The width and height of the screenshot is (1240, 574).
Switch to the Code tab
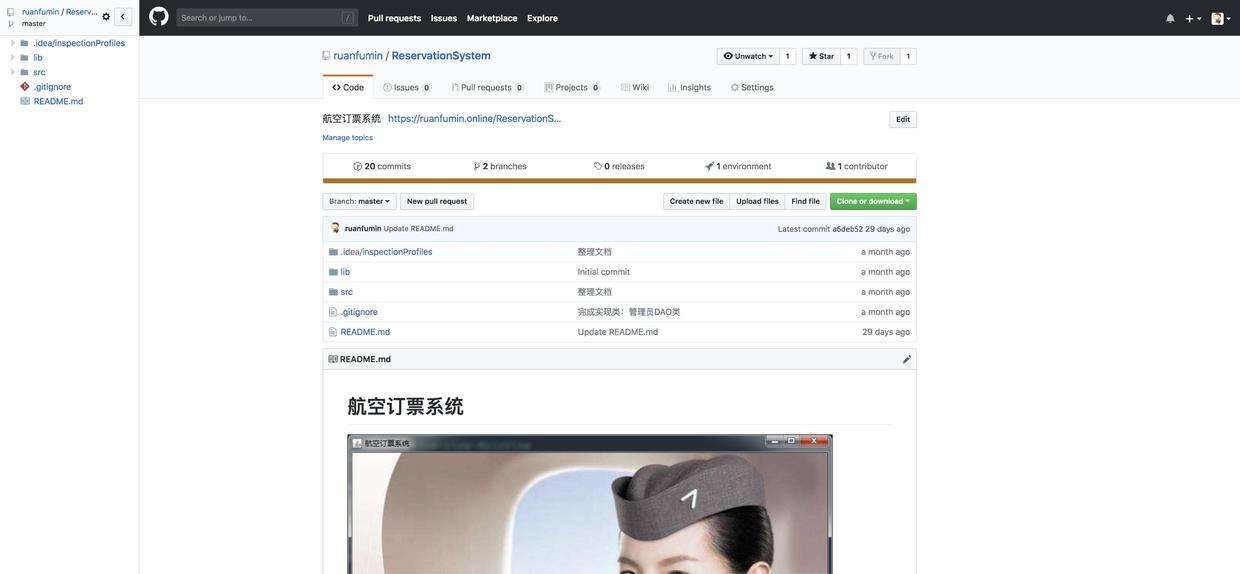tap(348, 87)
